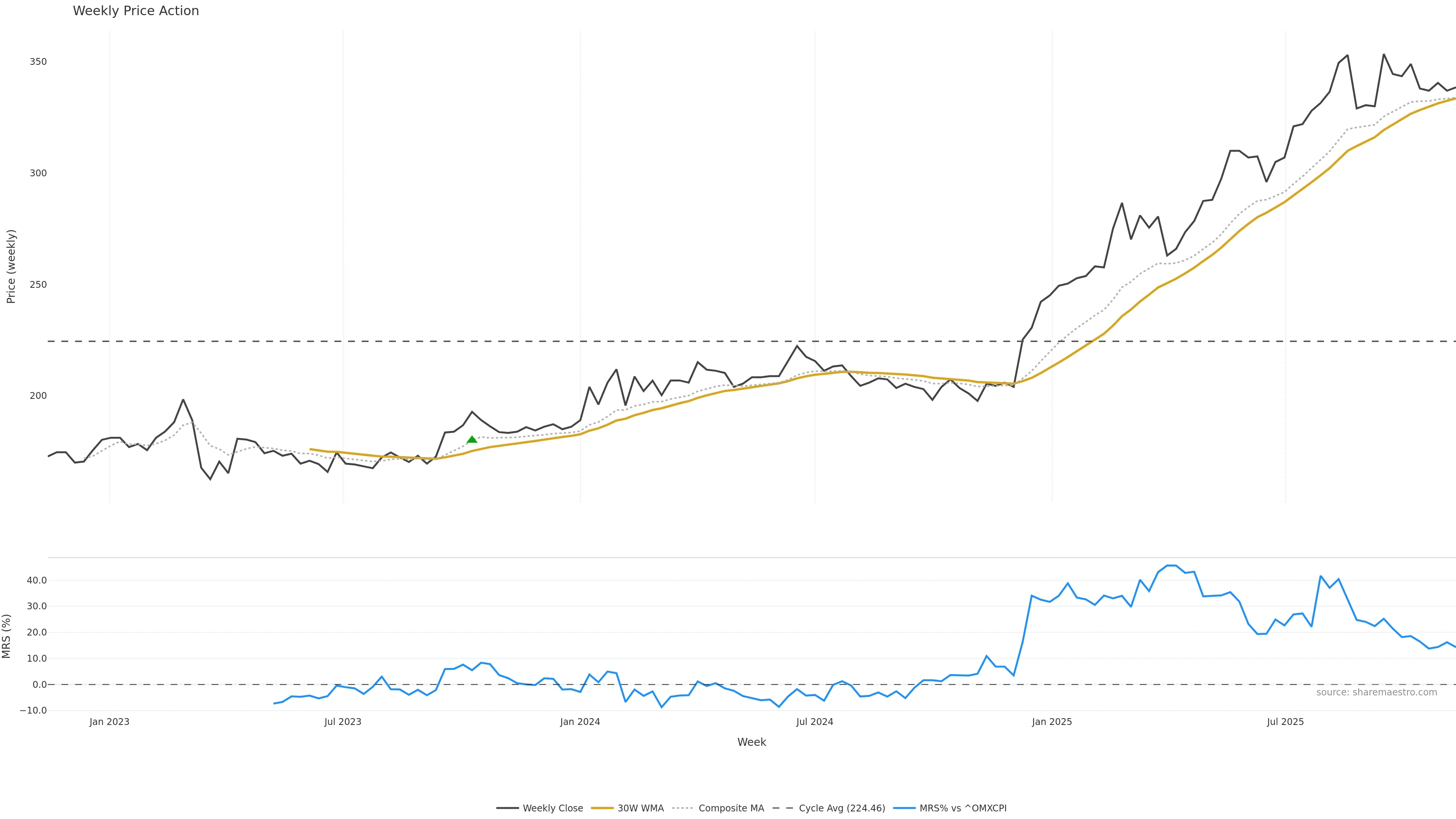Click the Jan 2025 x-axis tick label
Image resolution: width=1456 pixels, height=819 pixels.
tap(1051, 722)
